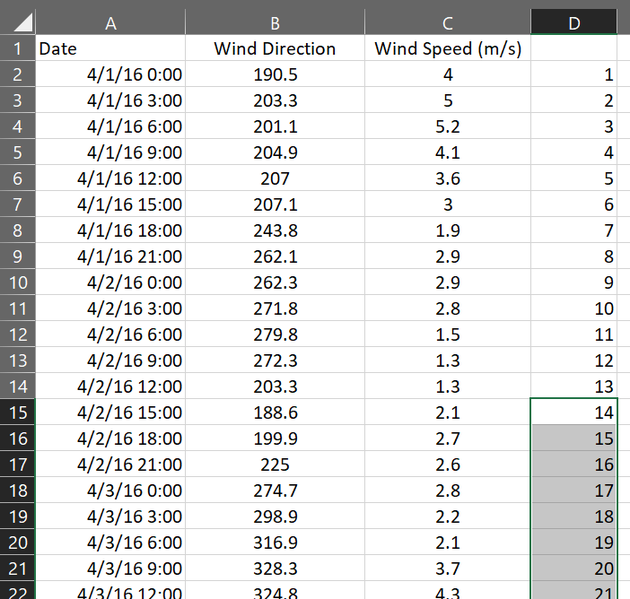The width and height of the screenshot is (630, 599).
Task: Click column D cell containing 7
Action: pyautogui.click(x=574, y=230)
